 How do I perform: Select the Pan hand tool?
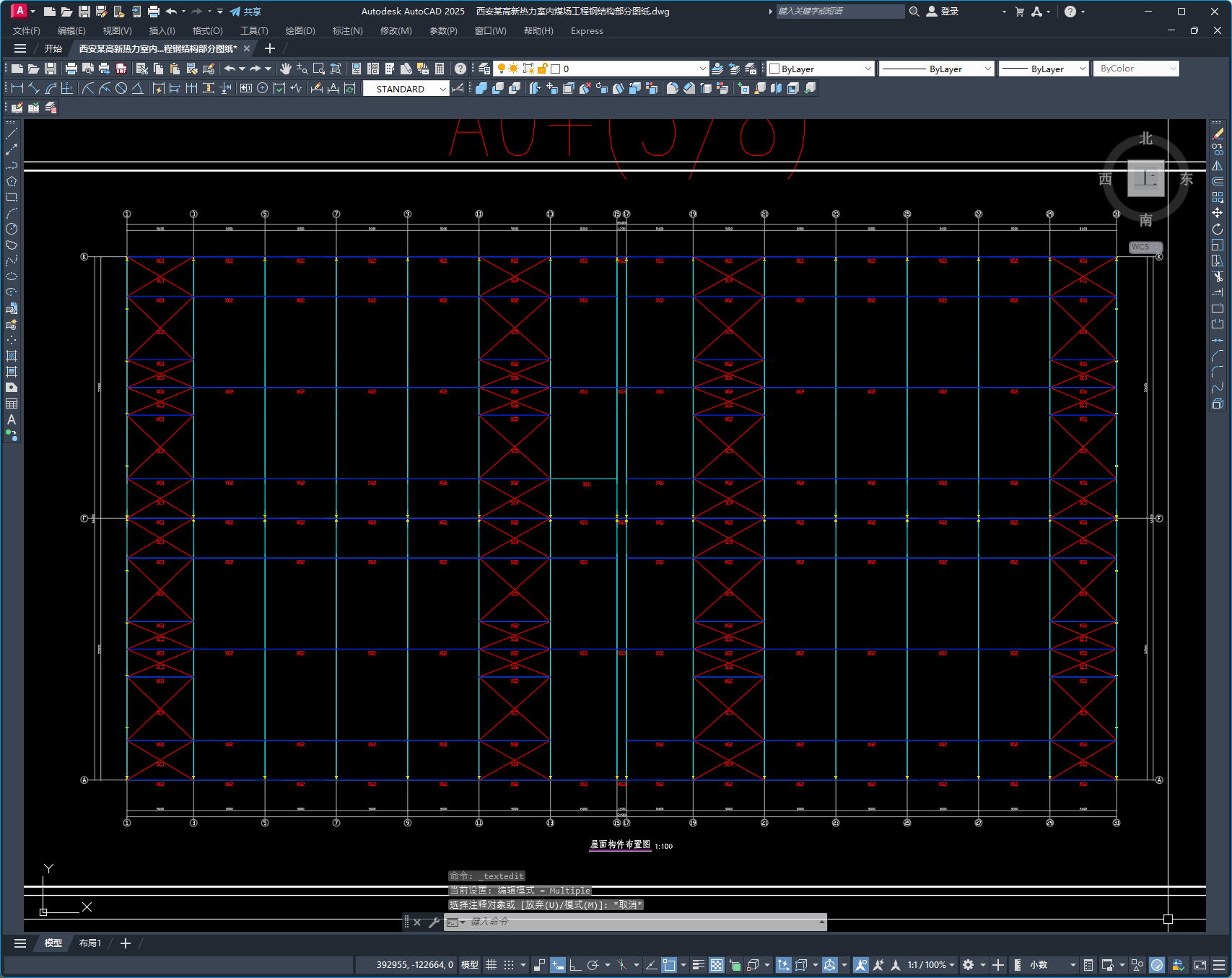click(x=286, y=69)
